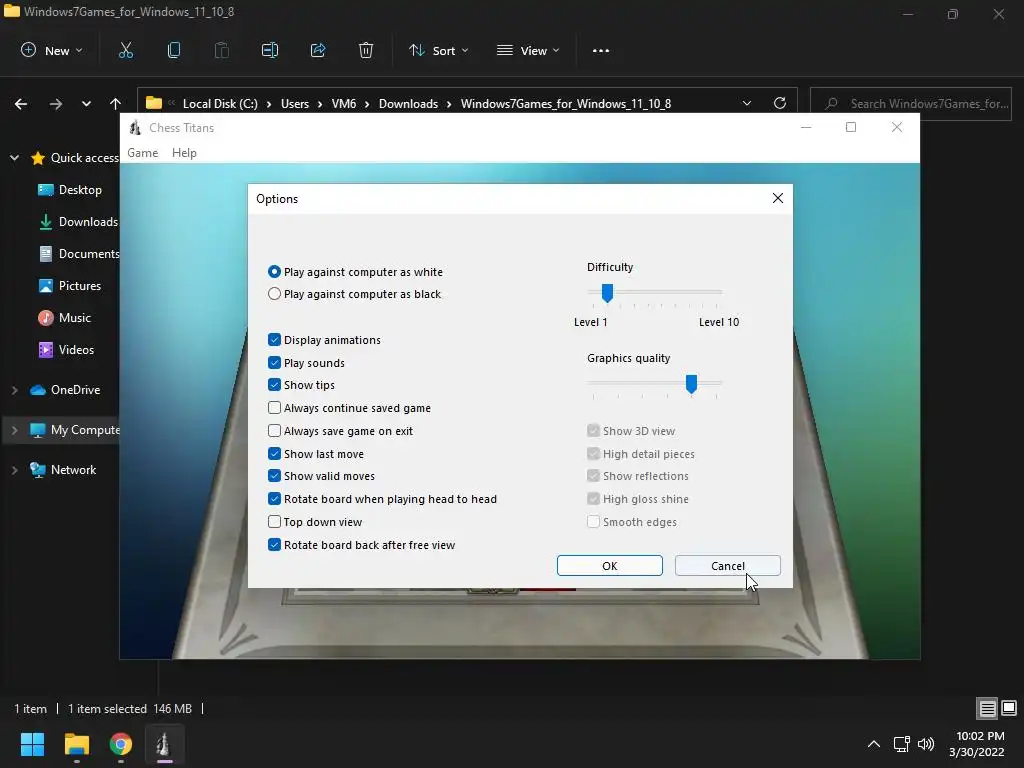Switch Explorer to large thumbnails view
The image size is (1024, 768).
point(1009,708)
